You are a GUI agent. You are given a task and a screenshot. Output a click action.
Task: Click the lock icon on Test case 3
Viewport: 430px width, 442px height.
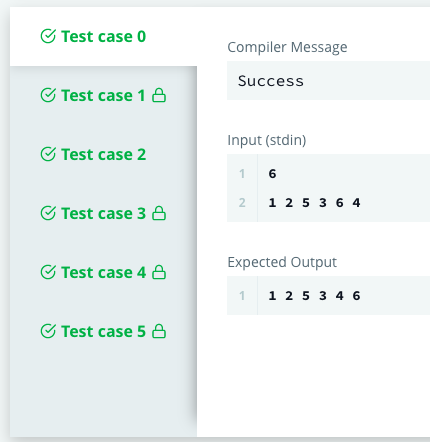(159, 213)
